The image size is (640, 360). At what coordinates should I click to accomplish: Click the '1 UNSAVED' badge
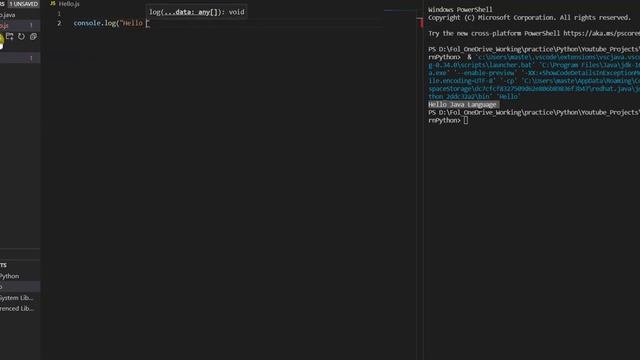pos(24,4)
